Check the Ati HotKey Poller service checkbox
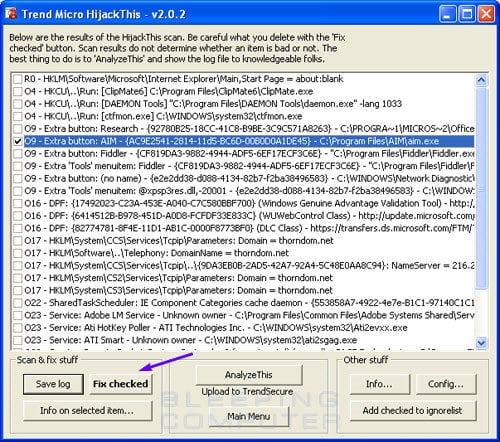 coord(18,328)
